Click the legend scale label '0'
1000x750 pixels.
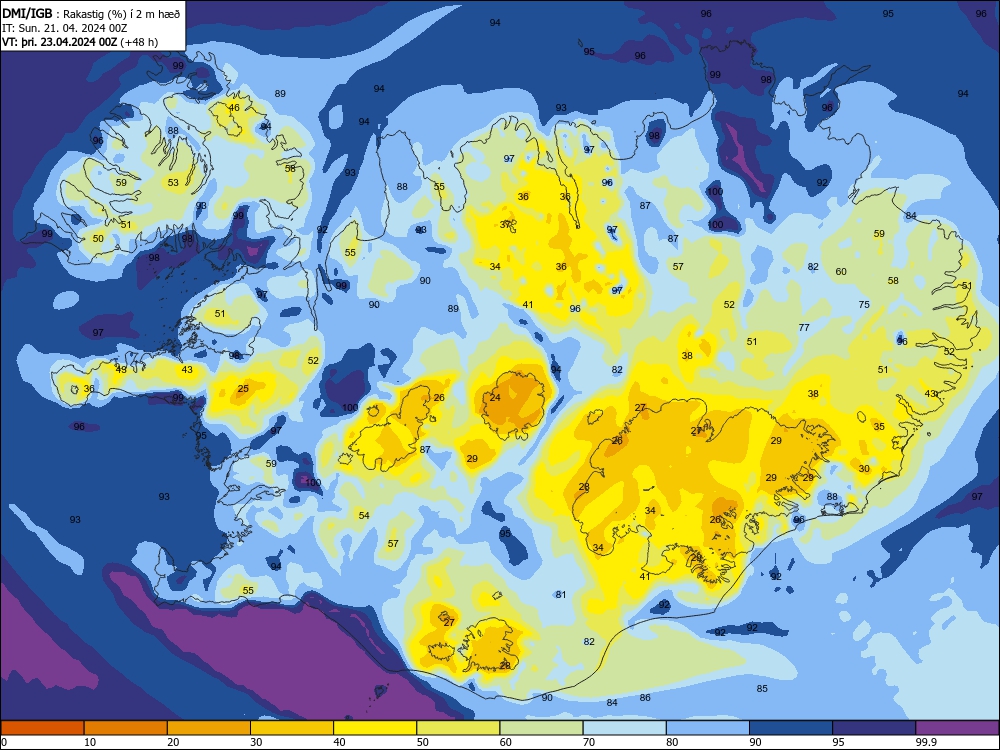click(x=4, y=742)
